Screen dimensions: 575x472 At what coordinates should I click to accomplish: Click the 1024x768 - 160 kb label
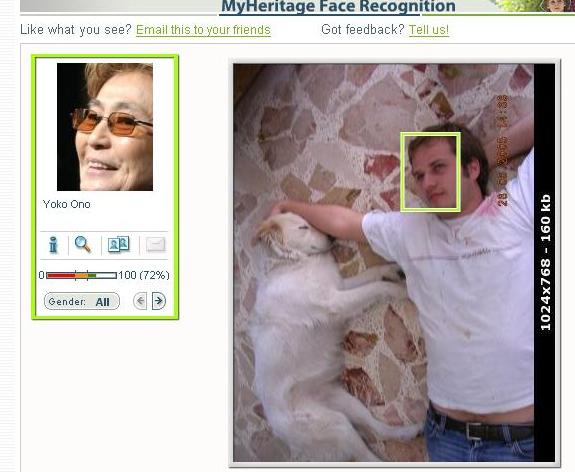tap(545, 263)
